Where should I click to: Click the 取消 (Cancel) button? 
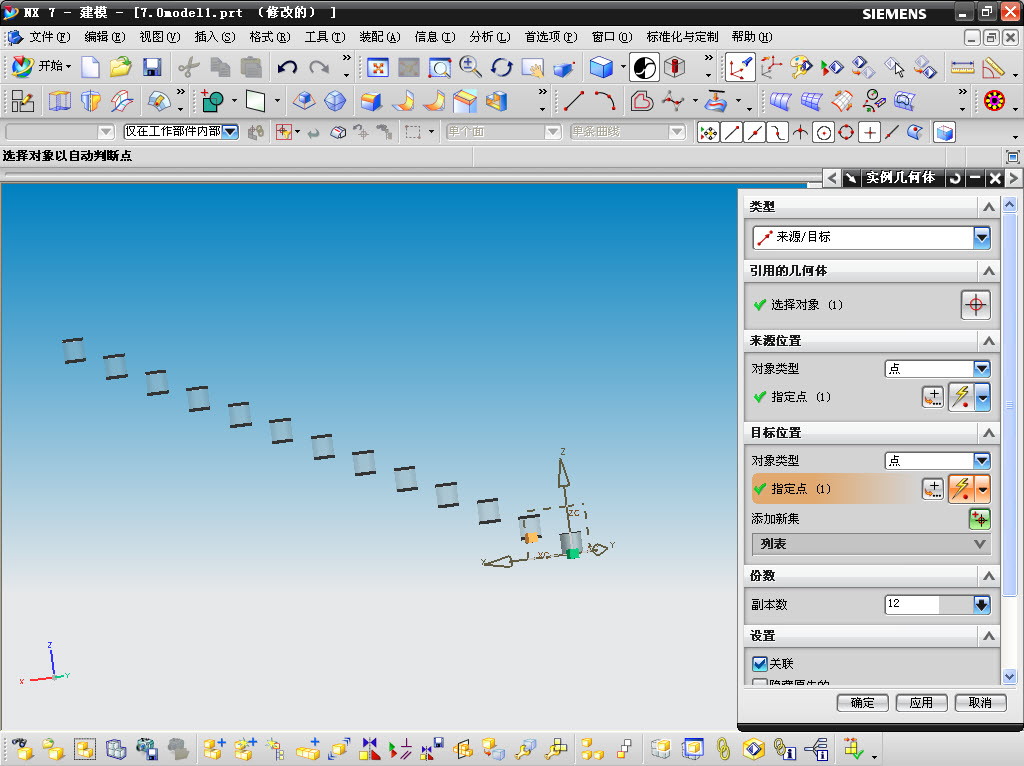click(980, 703)
